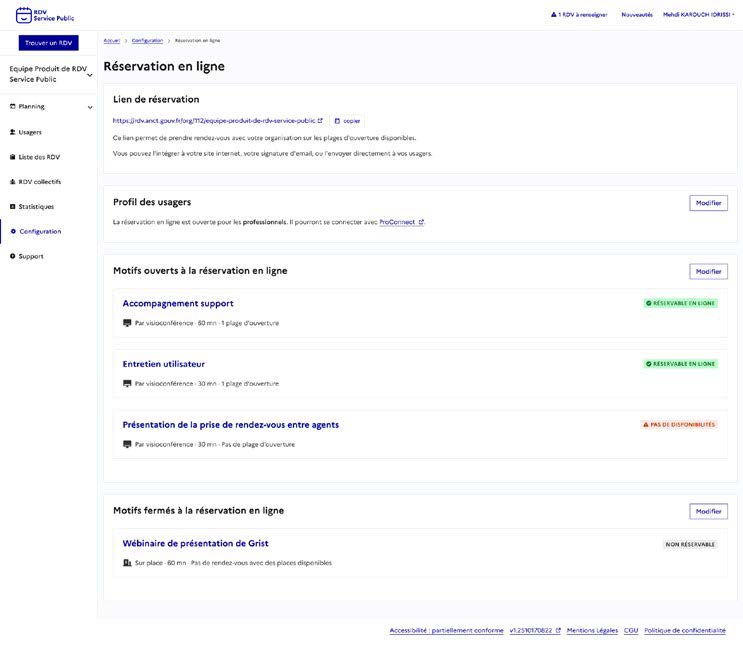Screen dimensions: 743x647
Task: Click the copy icon beside the booking link
Action: click(337, 121)
